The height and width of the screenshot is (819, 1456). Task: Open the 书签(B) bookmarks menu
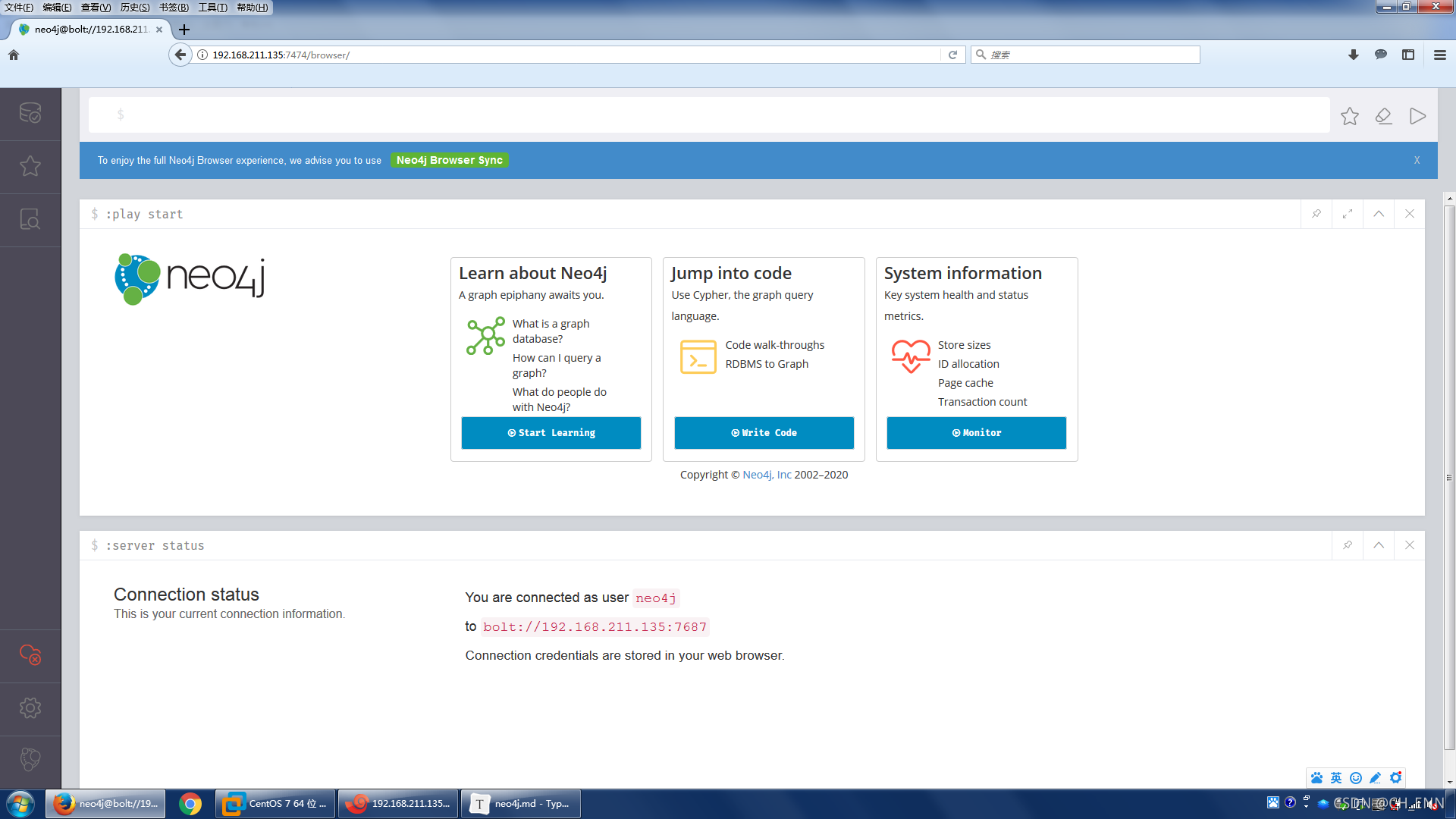pyautogui.click(x=174, y=8)
